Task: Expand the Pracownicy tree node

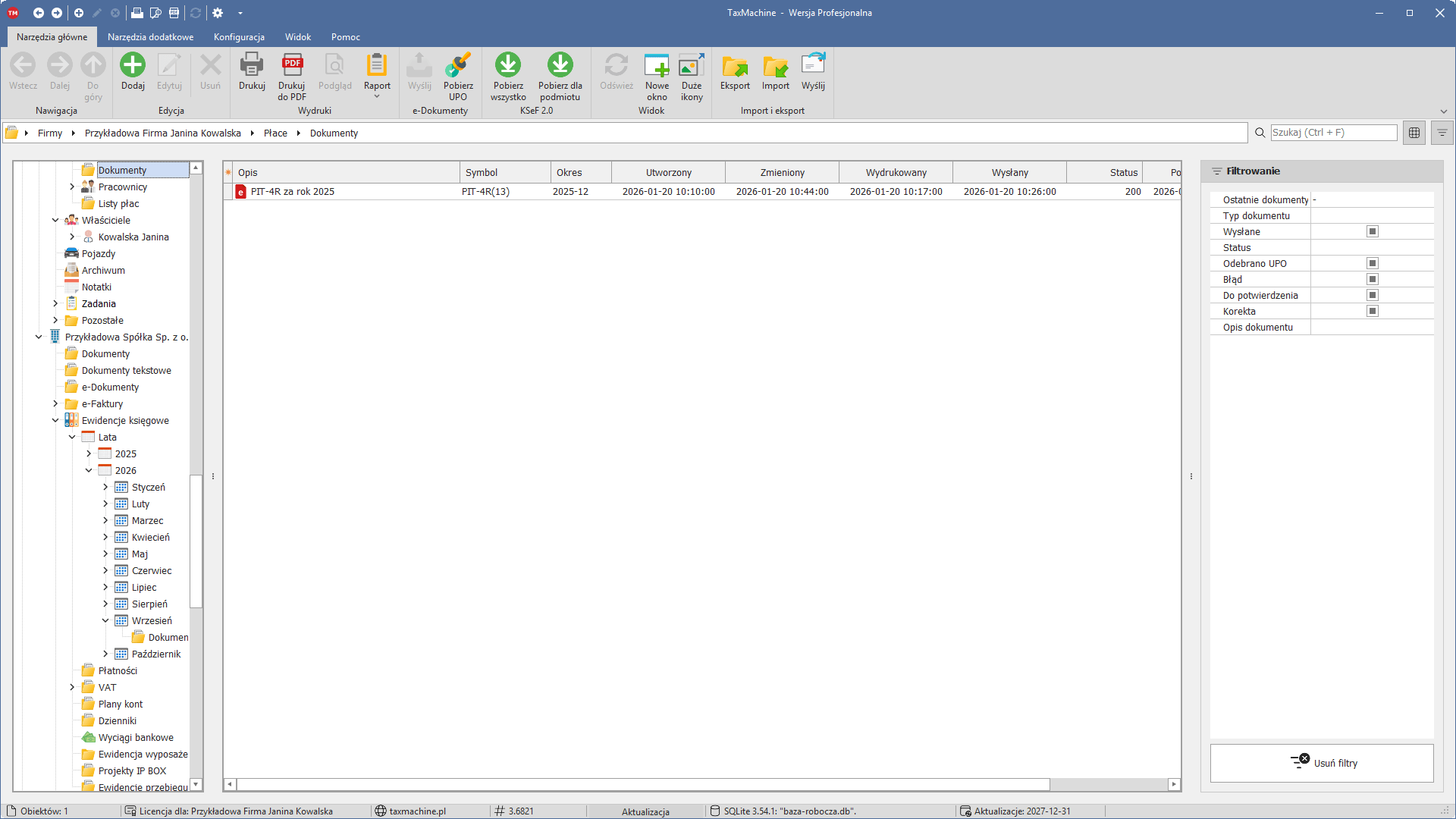Action: (72, 187)
